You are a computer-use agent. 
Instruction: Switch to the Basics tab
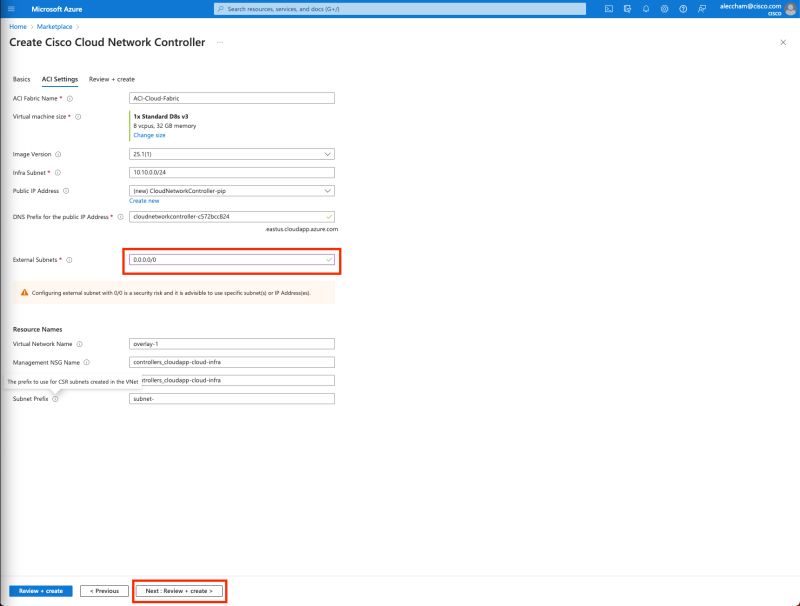point(20,79)
